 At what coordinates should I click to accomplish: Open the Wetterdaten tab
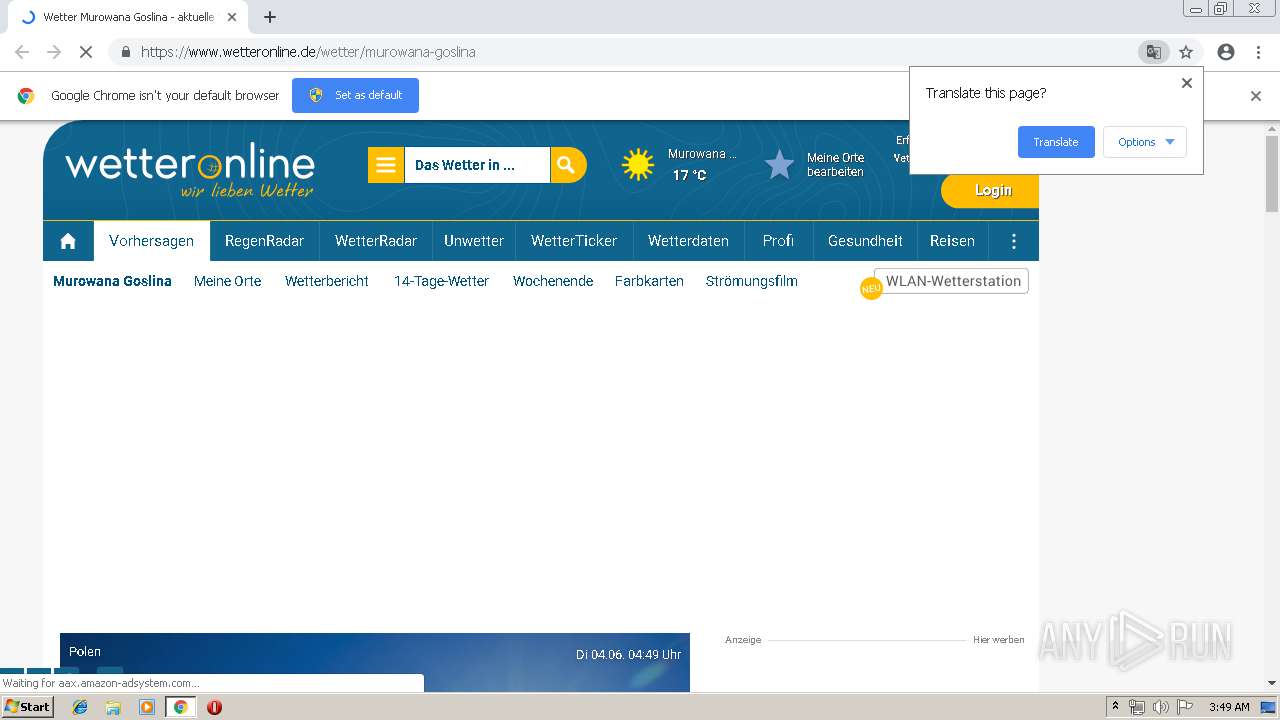(x=688, y=241)
